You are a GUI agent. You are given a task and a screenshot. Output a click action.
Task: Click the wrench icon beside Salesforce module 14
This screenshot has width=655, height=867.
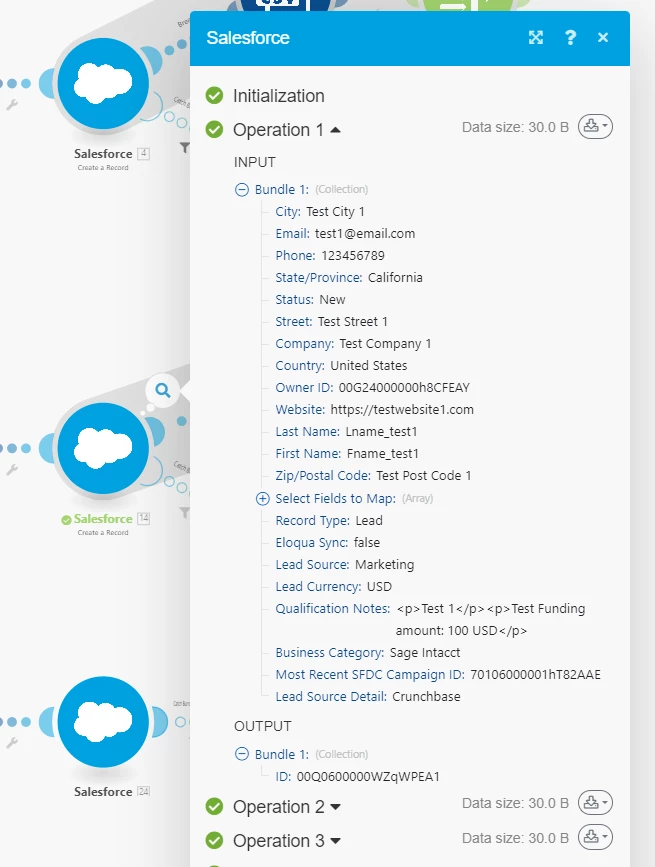[12, 469]
